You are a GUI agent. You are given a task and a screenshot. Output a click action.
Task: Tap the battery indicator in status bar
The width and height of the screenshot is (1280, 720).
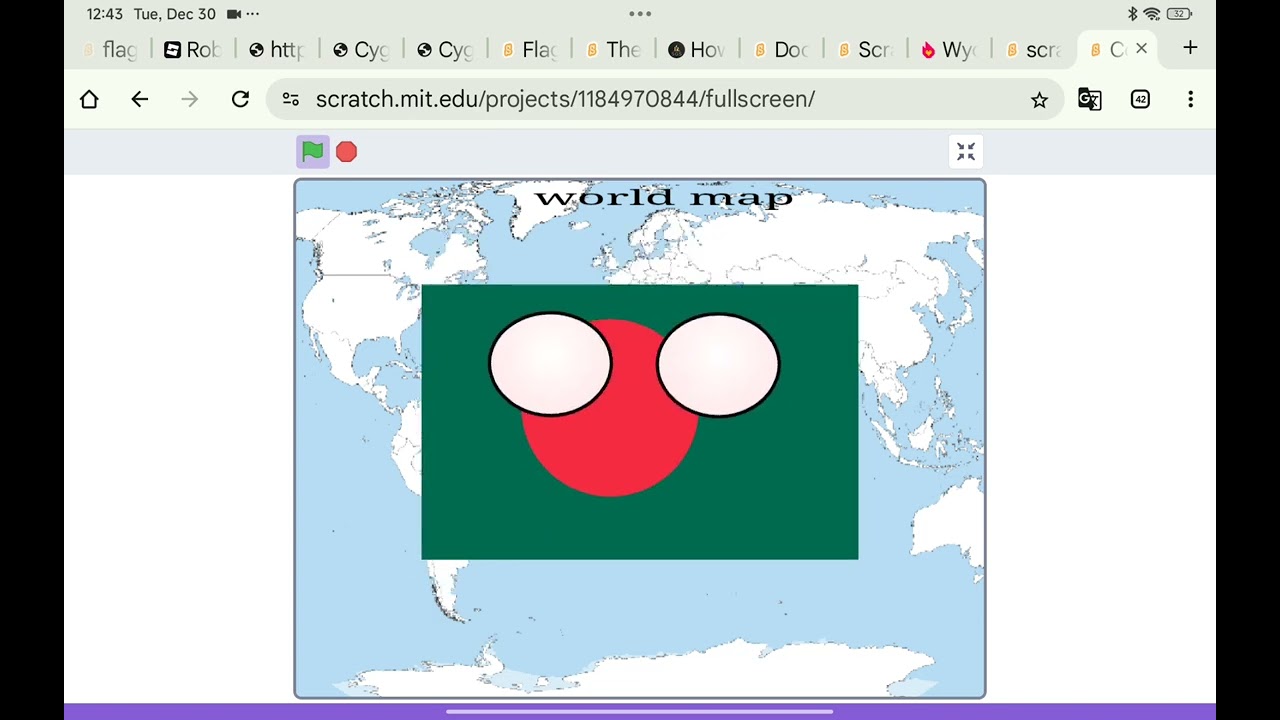(1179, 14)
